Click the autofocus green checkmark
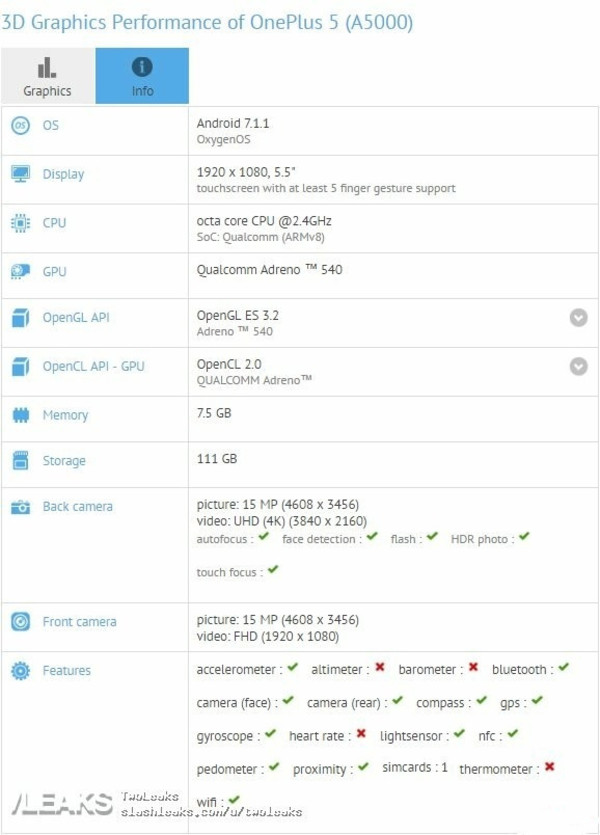This screenshot has width=600, height=835. (x=263, y=537)
